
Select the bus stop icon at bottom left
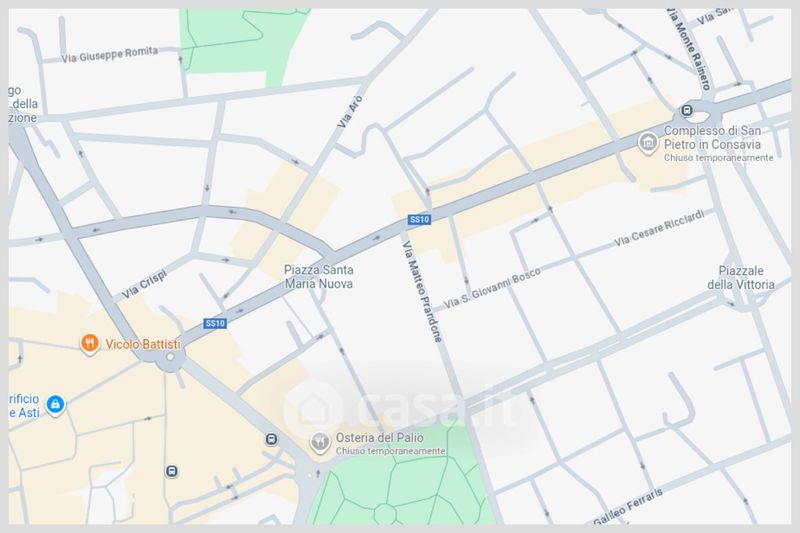point(172,471)
